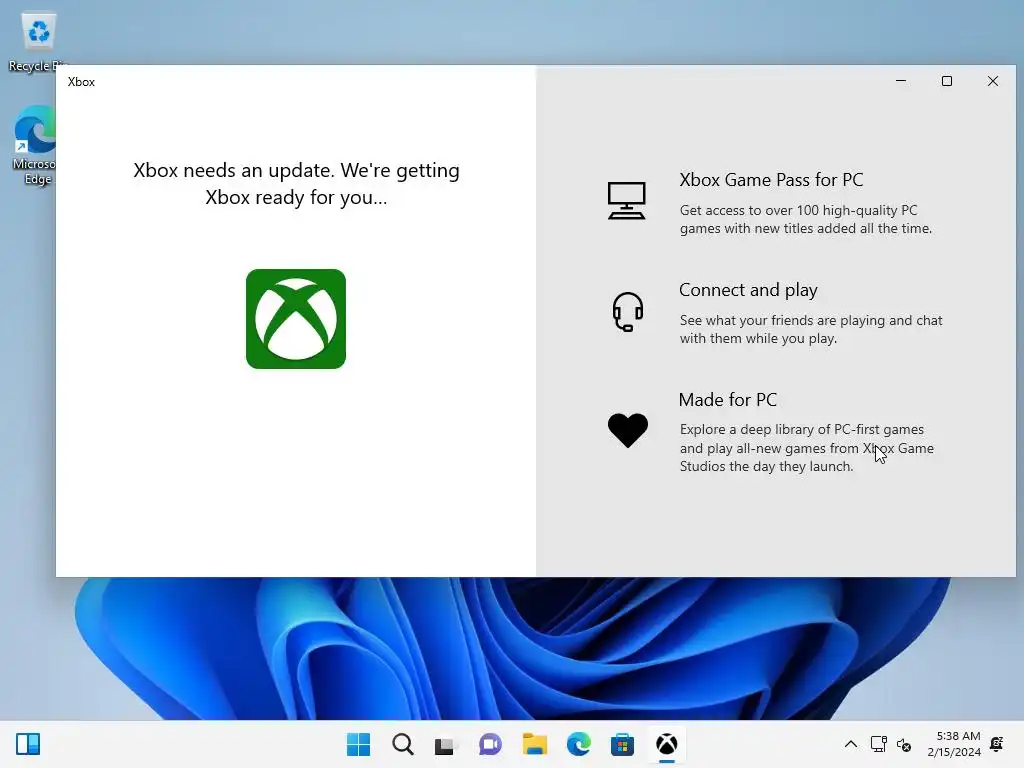Select the Xbox app taskbar icon
Image resolution: width=1024 pixels, height=768 pixels.
(x=666, y=744)
